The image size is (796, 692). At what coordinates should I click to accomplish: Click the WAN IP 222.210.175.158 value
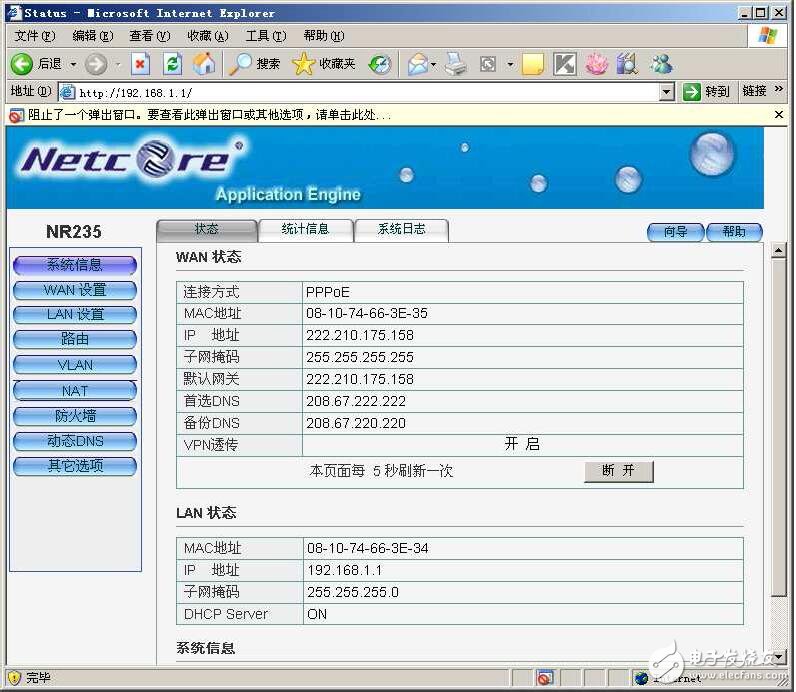359,336
